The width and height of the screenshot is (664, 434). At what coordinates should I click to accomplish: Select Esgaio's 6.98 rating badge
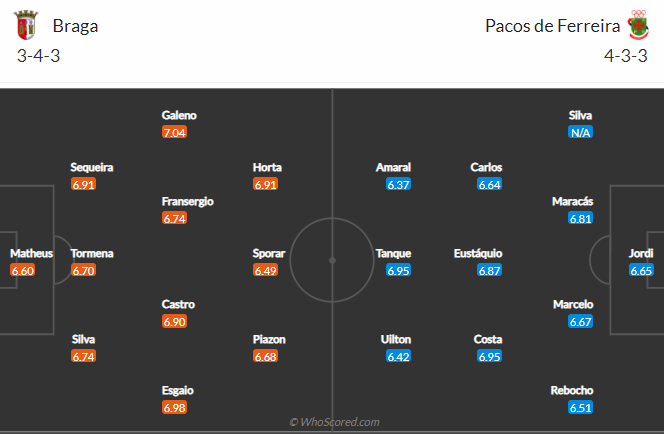point(174,408)
